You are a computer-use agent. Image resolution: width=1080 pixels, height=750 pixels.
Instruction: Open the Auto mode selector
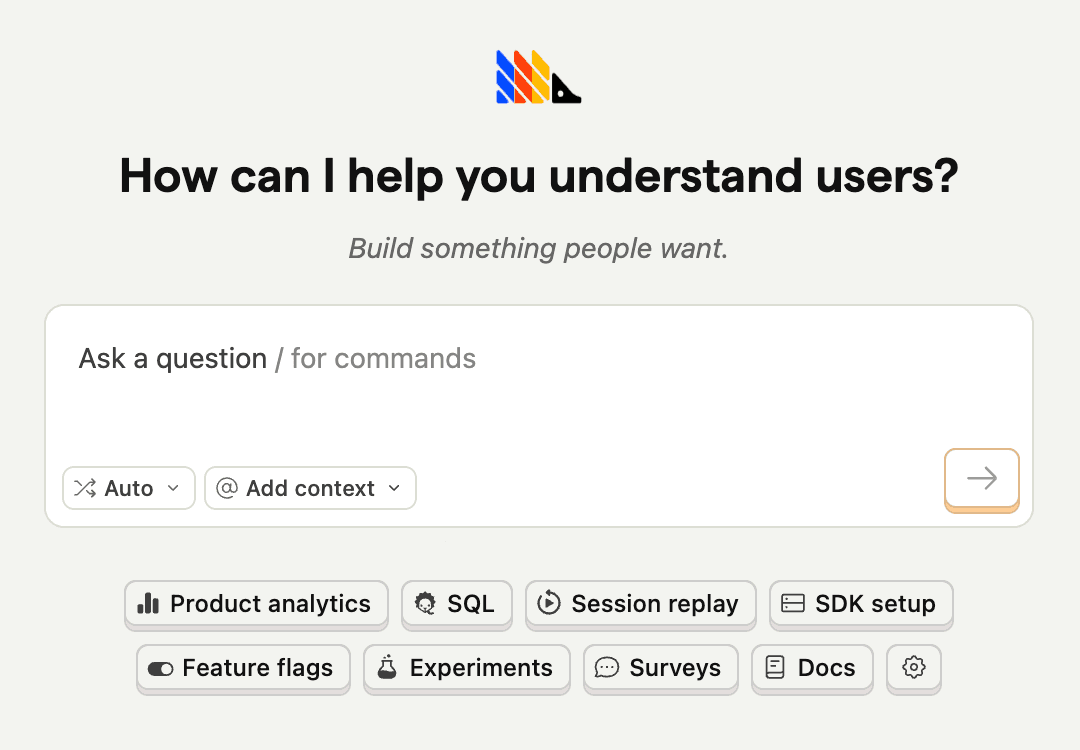coord(129,488)
